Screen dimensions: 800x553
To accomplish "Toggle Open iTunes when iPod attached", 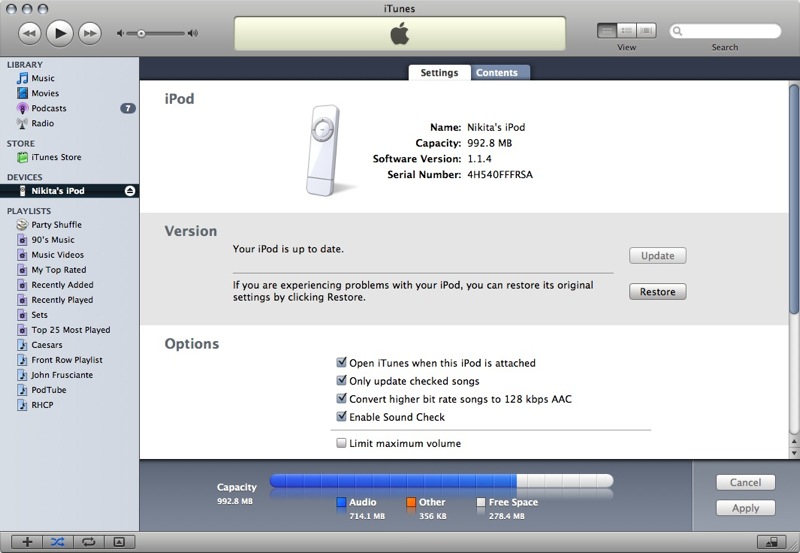I will point(341,363).
